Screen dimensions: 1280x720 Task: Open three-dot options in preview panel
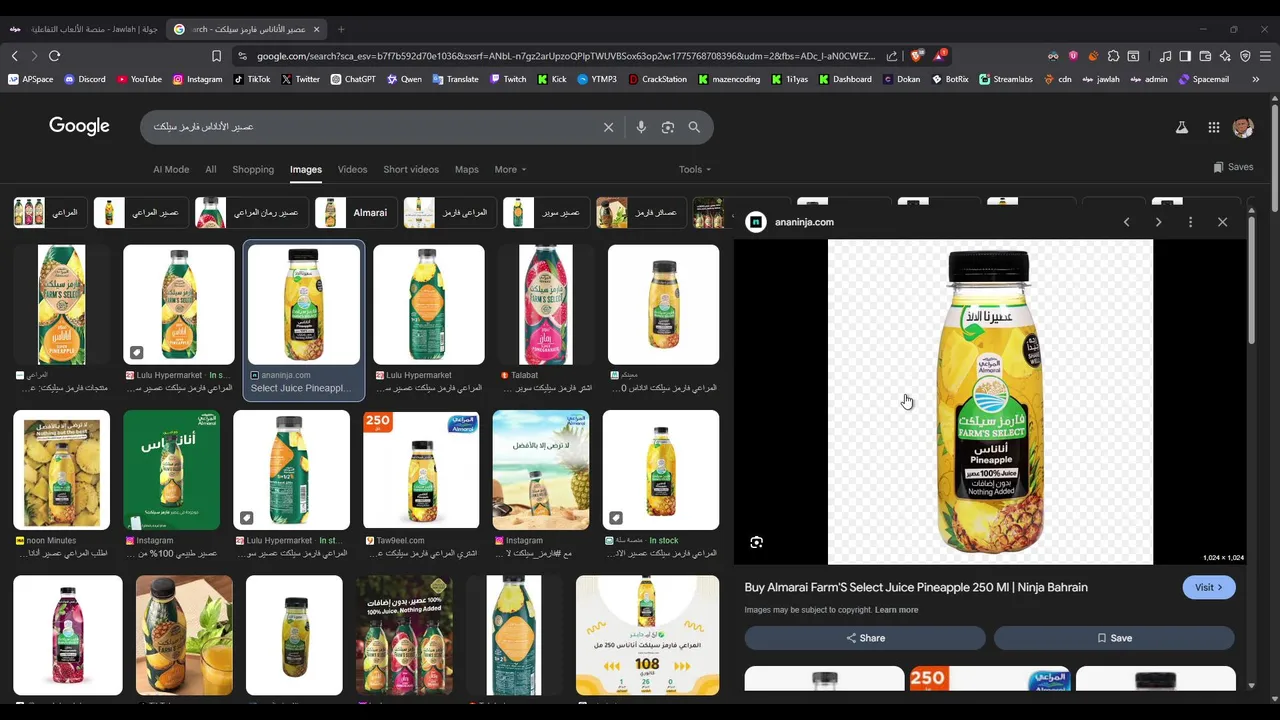point(1190,222)
